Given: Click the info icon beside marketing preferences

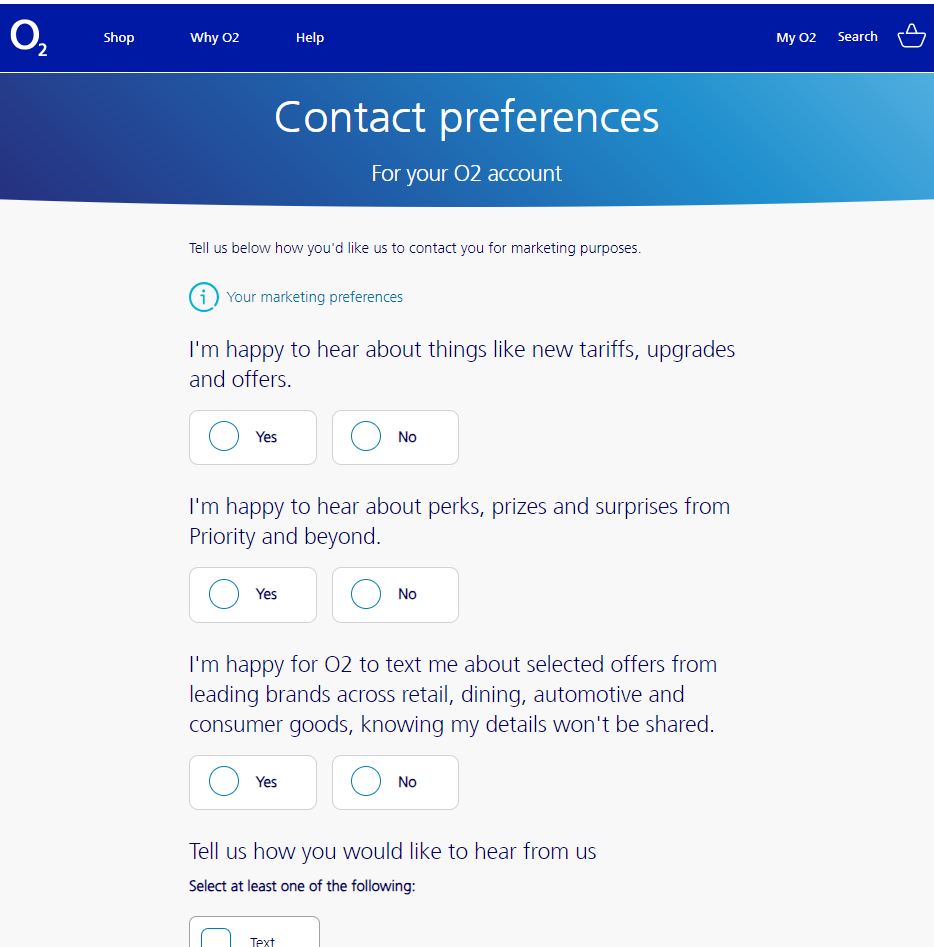Looking at the screenshot, I should pos(204,297).
